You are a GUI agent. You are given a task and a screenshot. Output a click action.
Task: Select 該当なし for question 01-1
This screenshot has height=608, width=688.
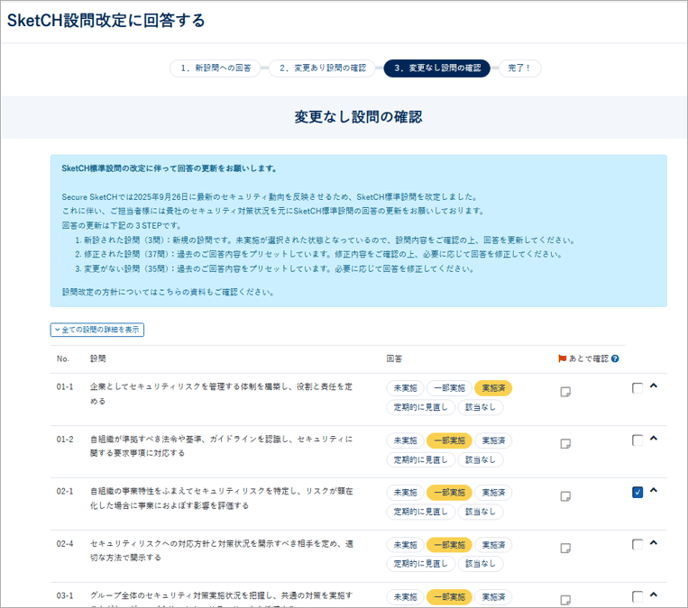(480, 408)
